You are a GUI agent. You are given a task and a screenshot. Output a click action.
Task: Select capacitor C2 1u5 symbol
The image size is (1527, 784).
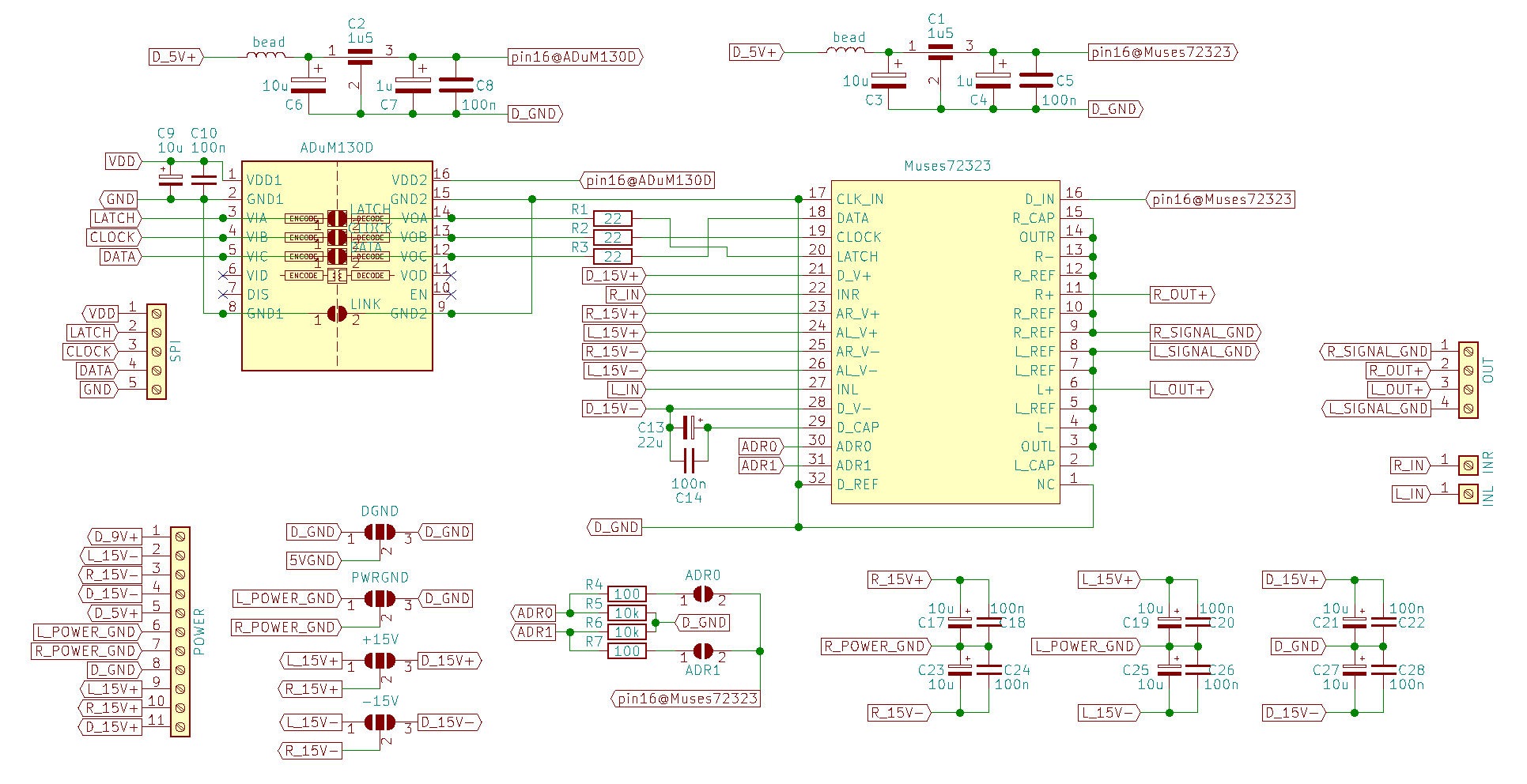point(361,56)
